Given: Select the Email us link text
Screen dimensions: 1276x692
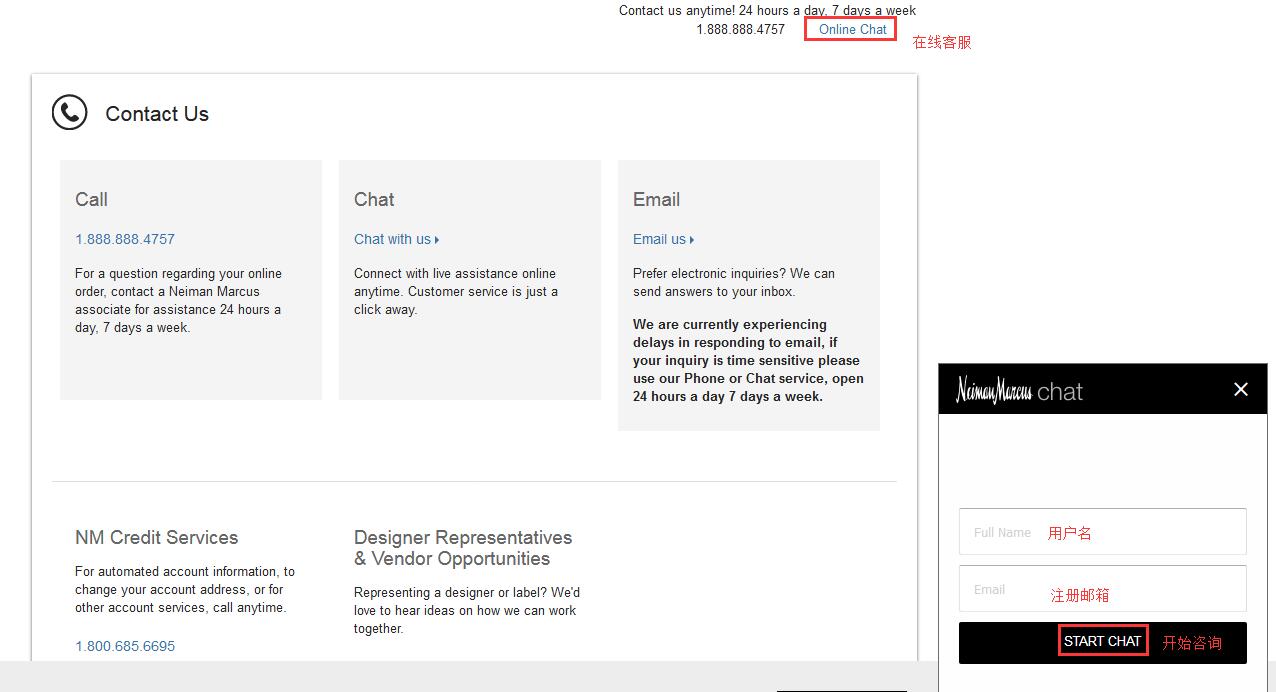Looking at the screenshot, I should tap(659, 239).
